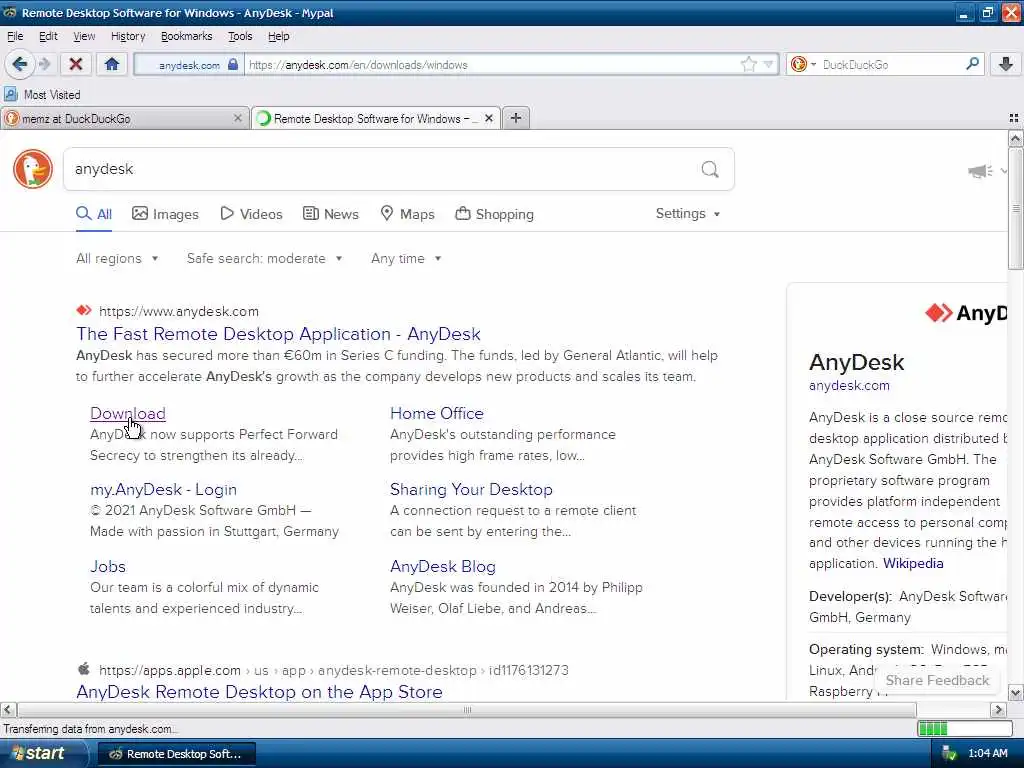Click the megaphone icon at top right
Viewport: 1024px width, 768px height.
pos(980,171)
